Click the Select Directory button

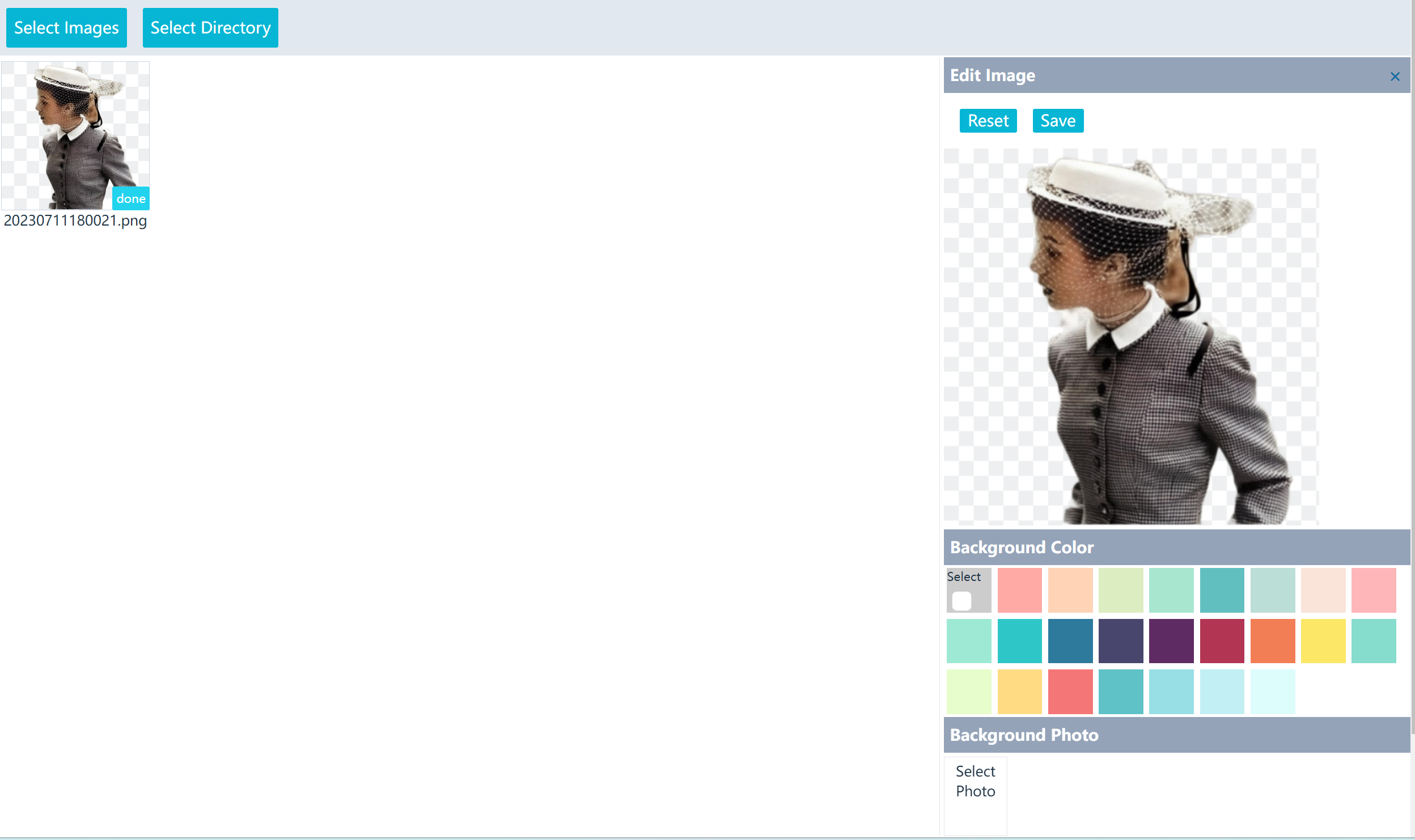click(x=210, y=28)
